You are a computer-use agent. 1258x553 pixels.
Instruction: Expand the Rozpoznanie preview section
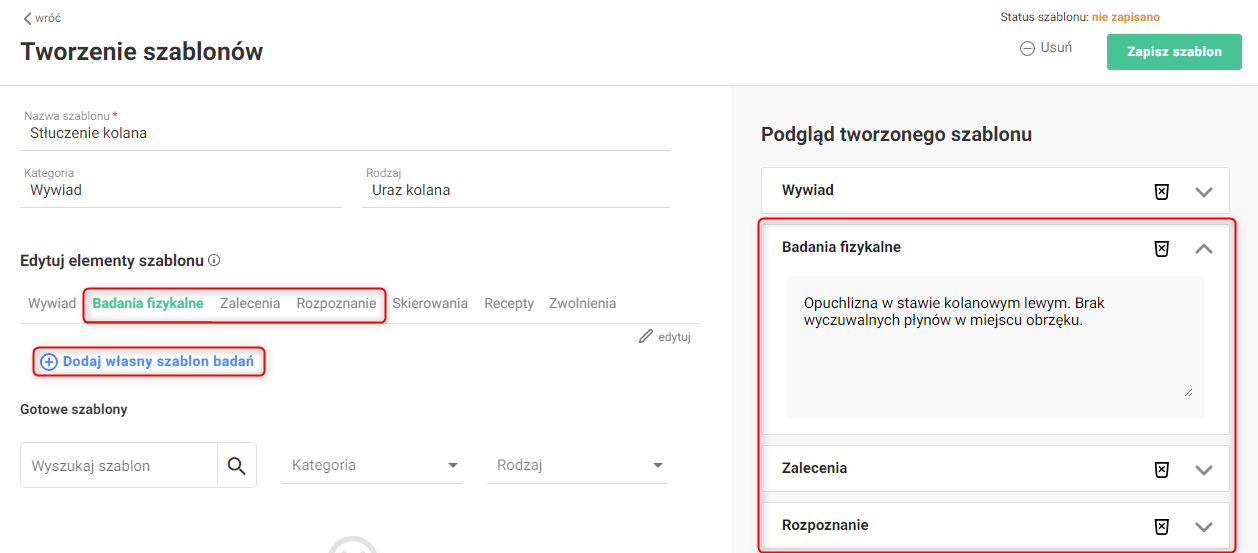tap(1204, 526)
